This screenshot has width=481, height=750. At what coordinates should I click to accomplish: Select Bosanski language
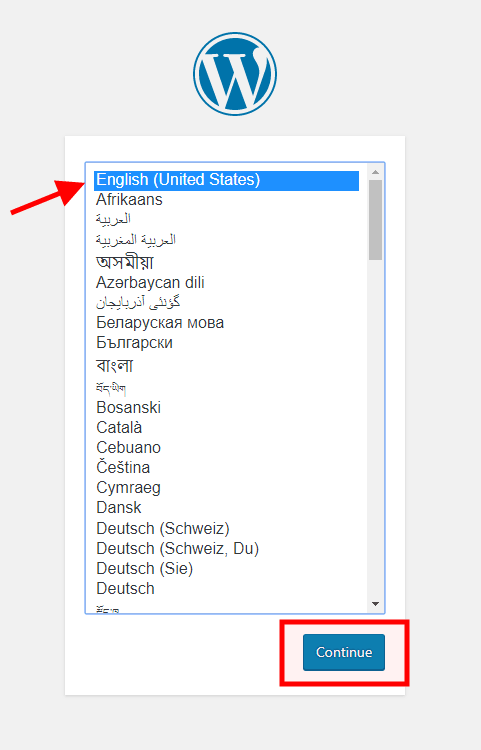226,408
